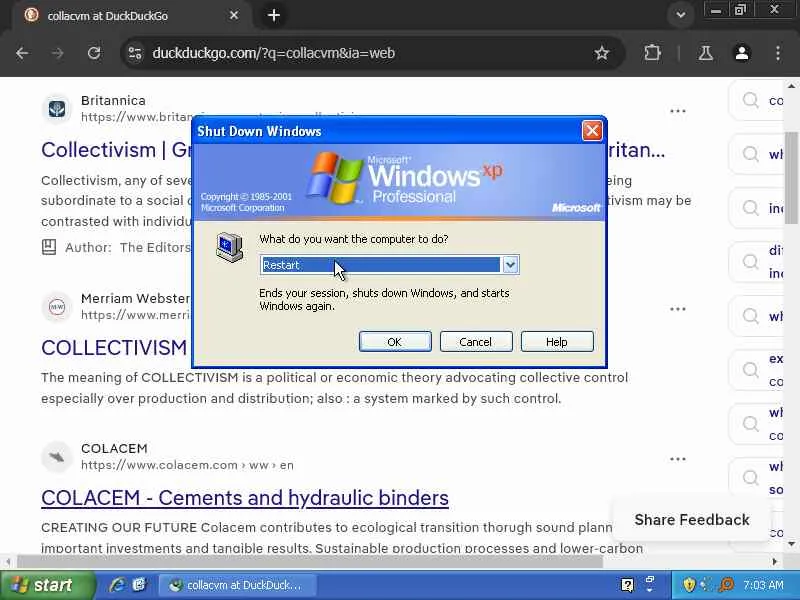Open the browser three-dot menu
The height and width of the screenshot is (600, 800).
click(778, 53)
